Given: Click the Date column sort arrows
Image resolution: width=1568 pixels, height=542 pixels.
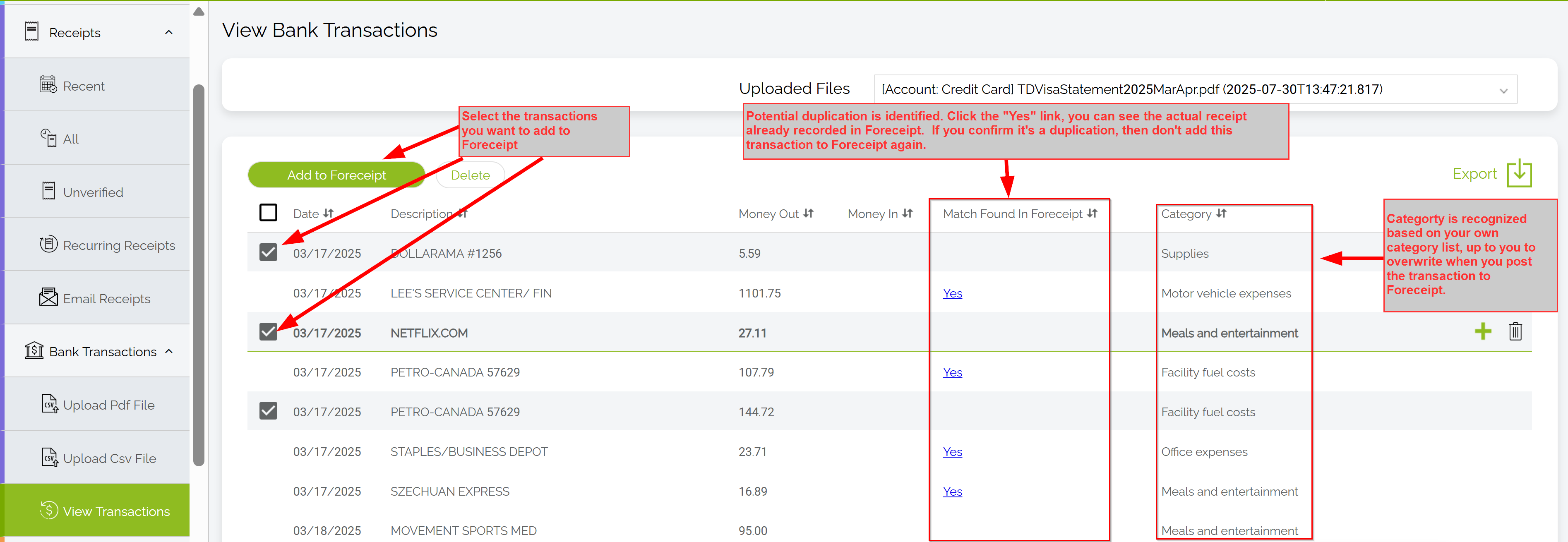Looking at the screenshot, I should click(x=329, y=213).
